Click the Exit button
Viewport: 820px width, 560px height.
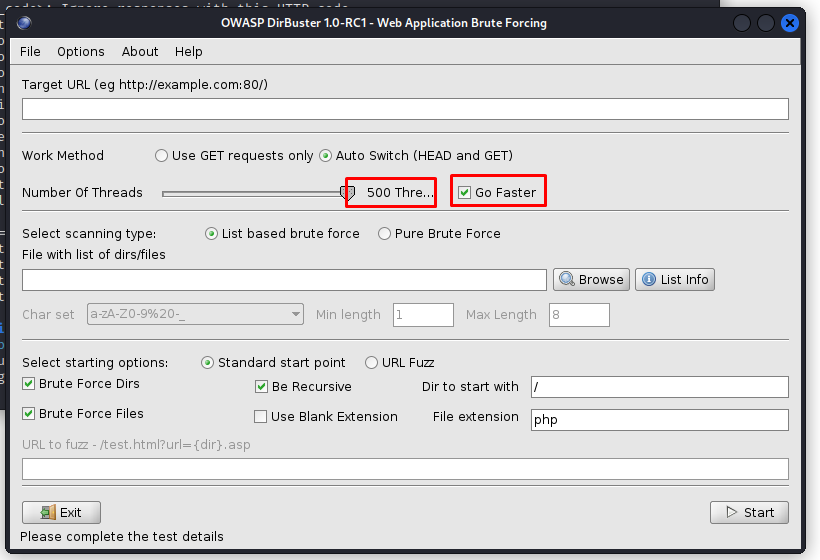61,512
